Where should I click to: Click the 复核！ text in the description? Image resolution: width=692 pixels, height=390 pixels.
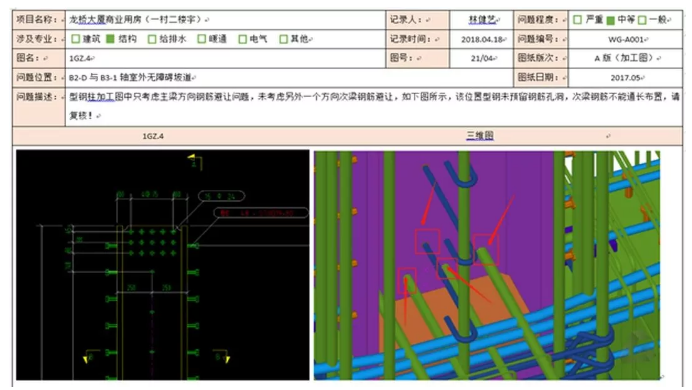tap(81, 116)
